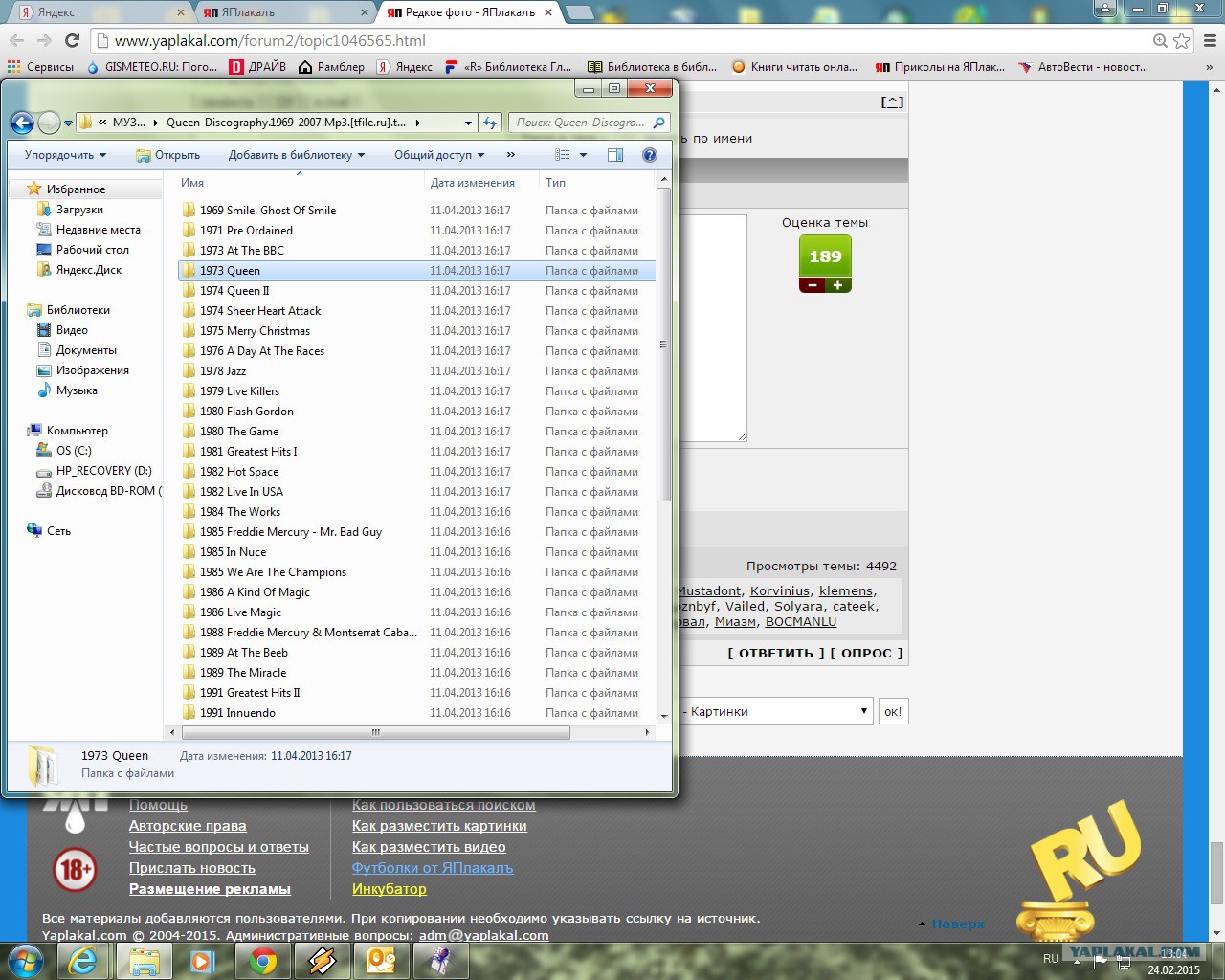Click the zoom magnifier in Chrome's address bar
Screen dimensions: 1225x980
pos(1160,40)
